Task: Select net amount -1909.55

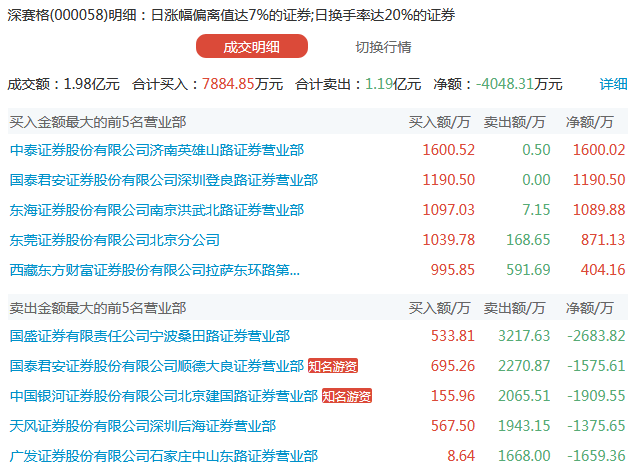Action: tap(596, 396)
